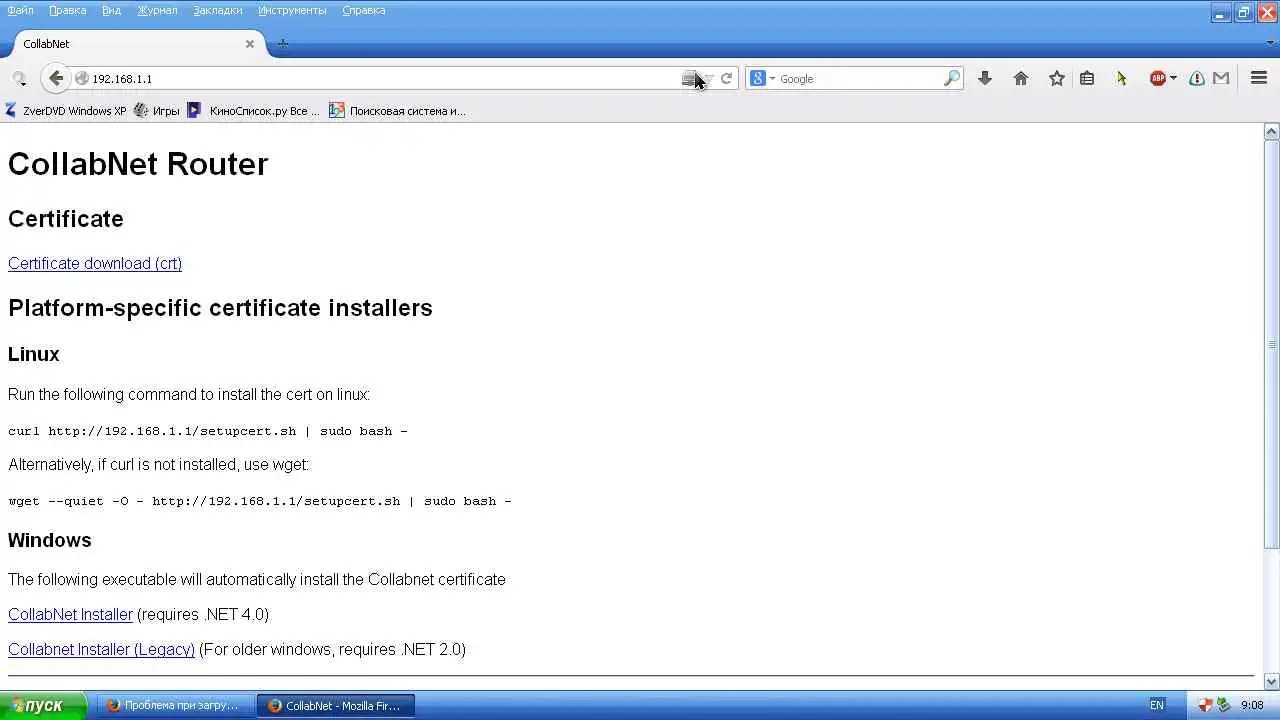This screenshot has width=1280, height=720.
Task: Click the warning triangle toolbar icon
Action: click(1197, 78)
